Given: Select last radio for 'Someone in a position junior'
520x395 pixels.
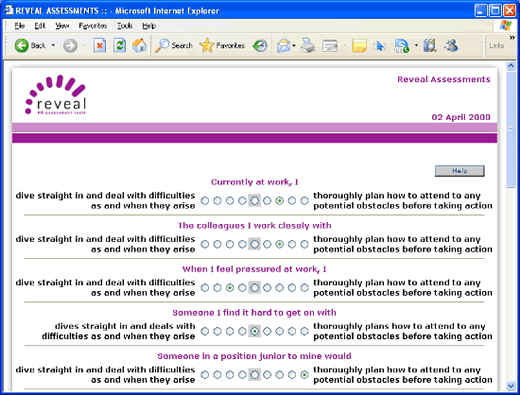Looking at the screenshot, I should 304,375.
